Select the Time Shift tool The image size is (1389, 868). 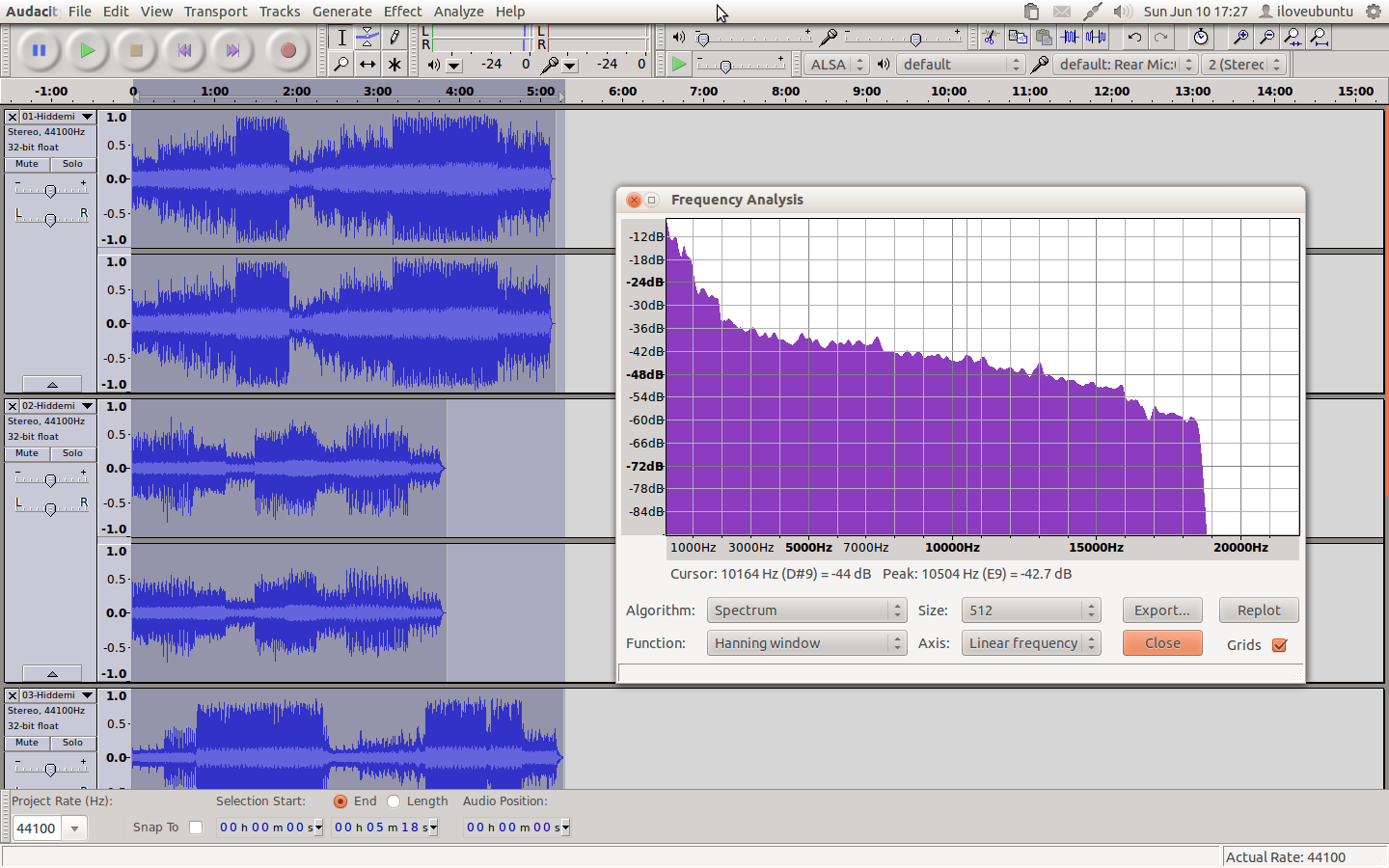[x=368, y=65]
